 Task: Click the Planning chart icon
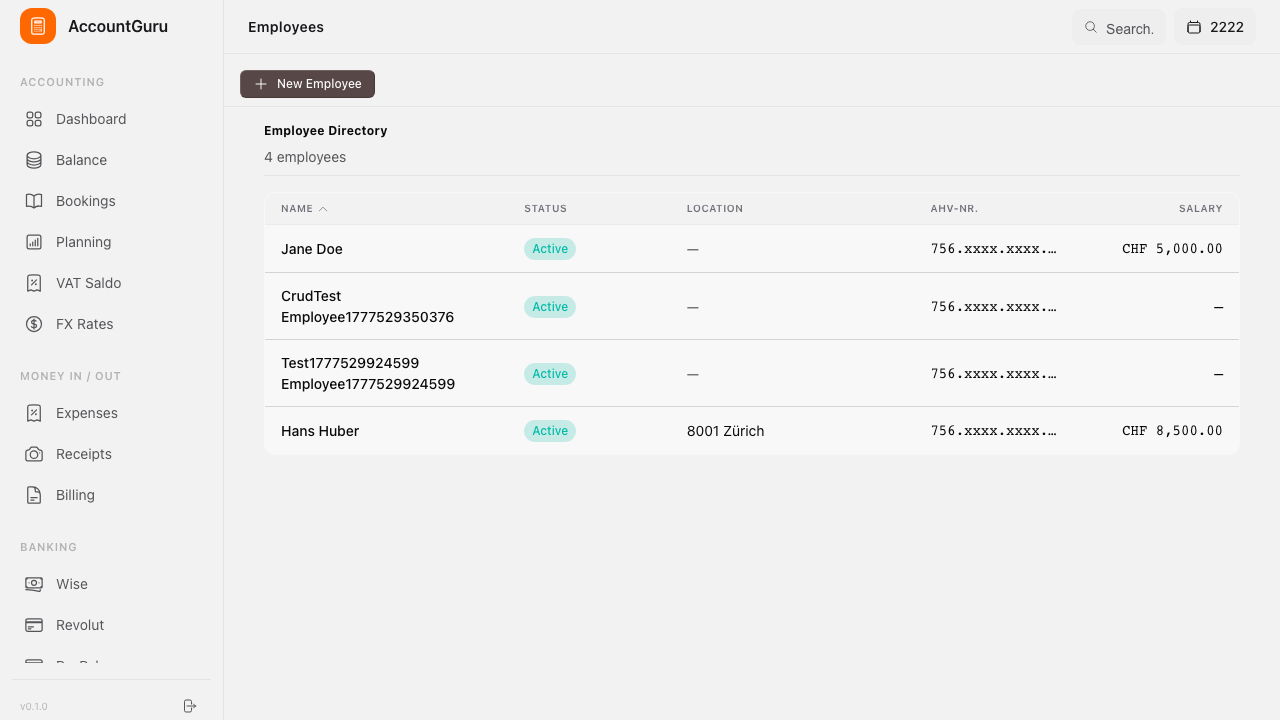coord(34,242)
